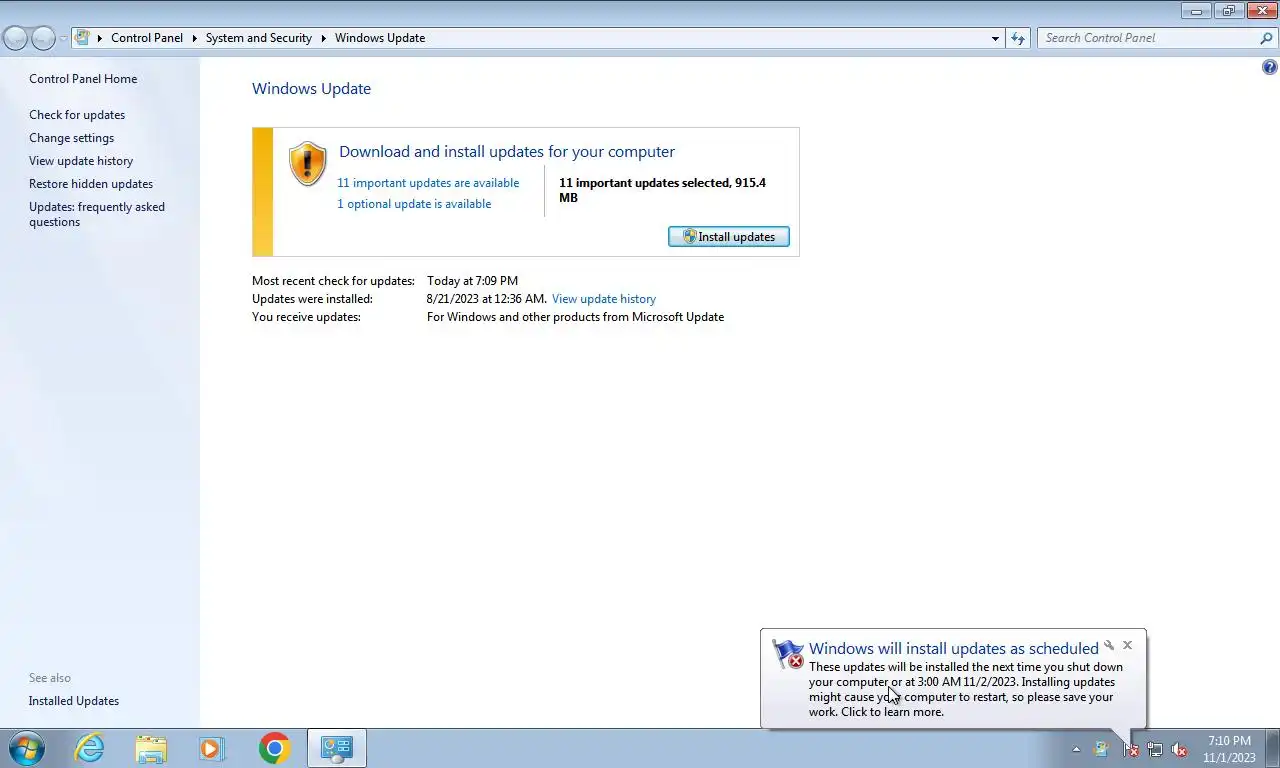Open Windows Explorer folder from taskbar
The image size is (1280, 768).
point(151,748)
